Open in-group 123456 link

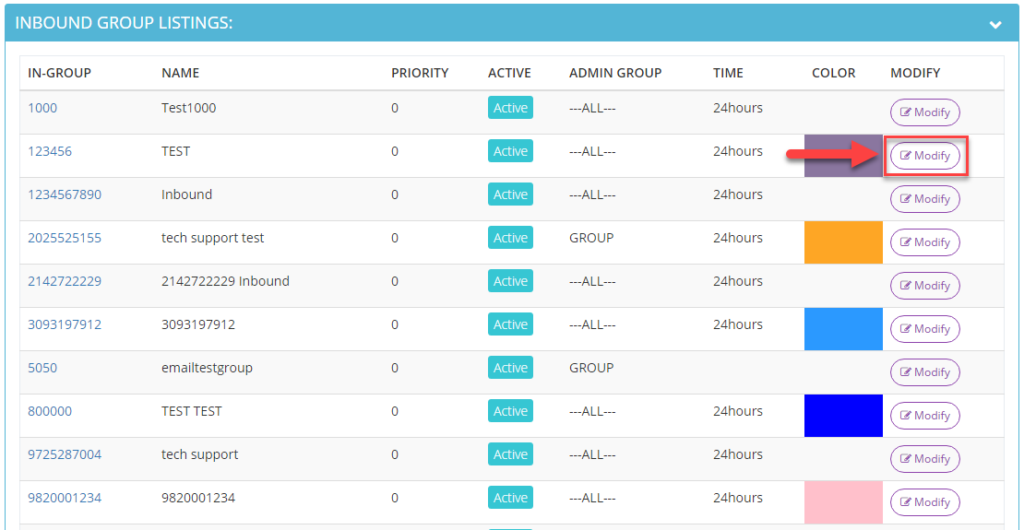click(50, 151)
